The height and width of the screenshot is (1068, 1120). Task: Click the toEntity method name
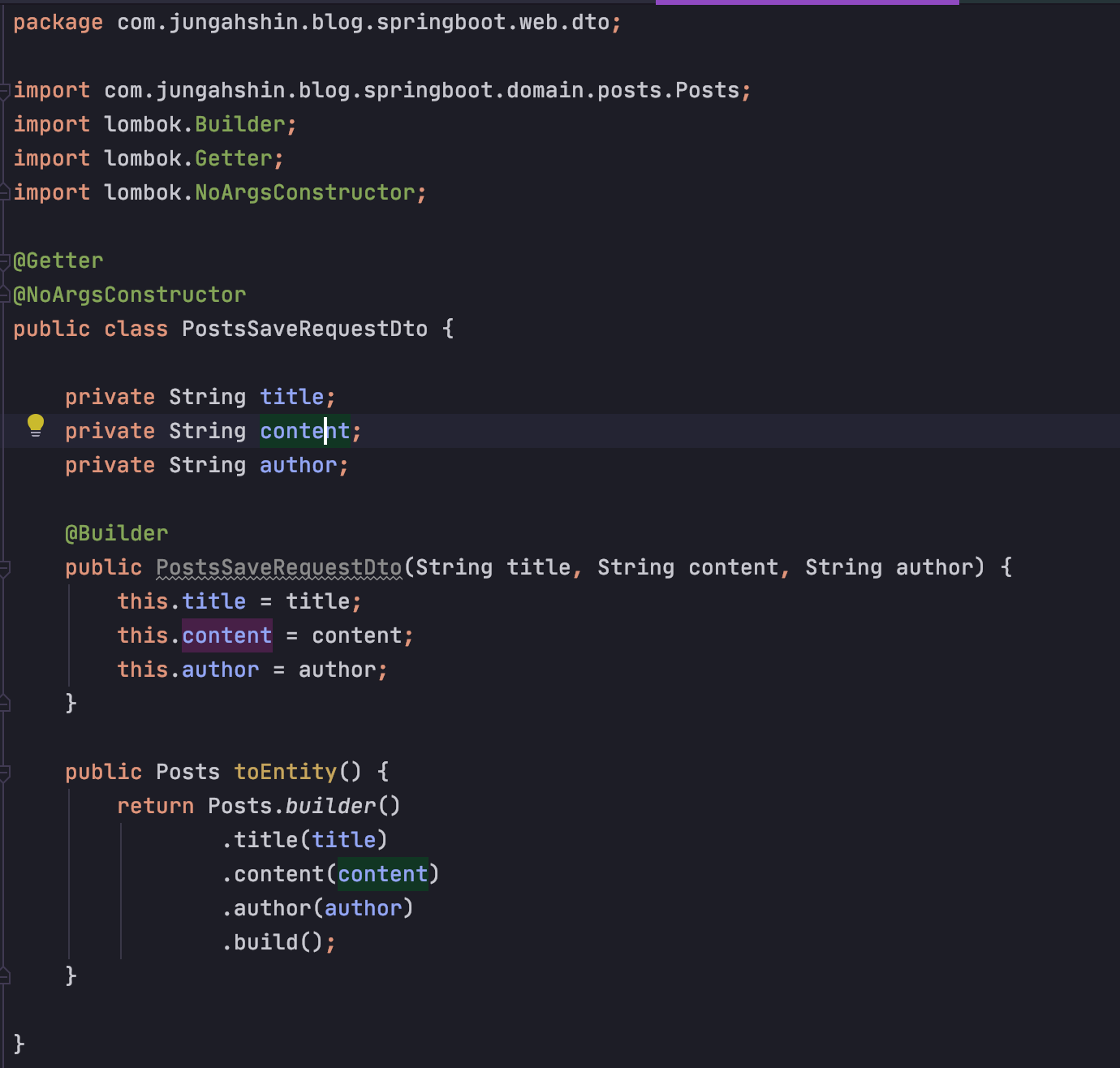click(x=286, y=772)
